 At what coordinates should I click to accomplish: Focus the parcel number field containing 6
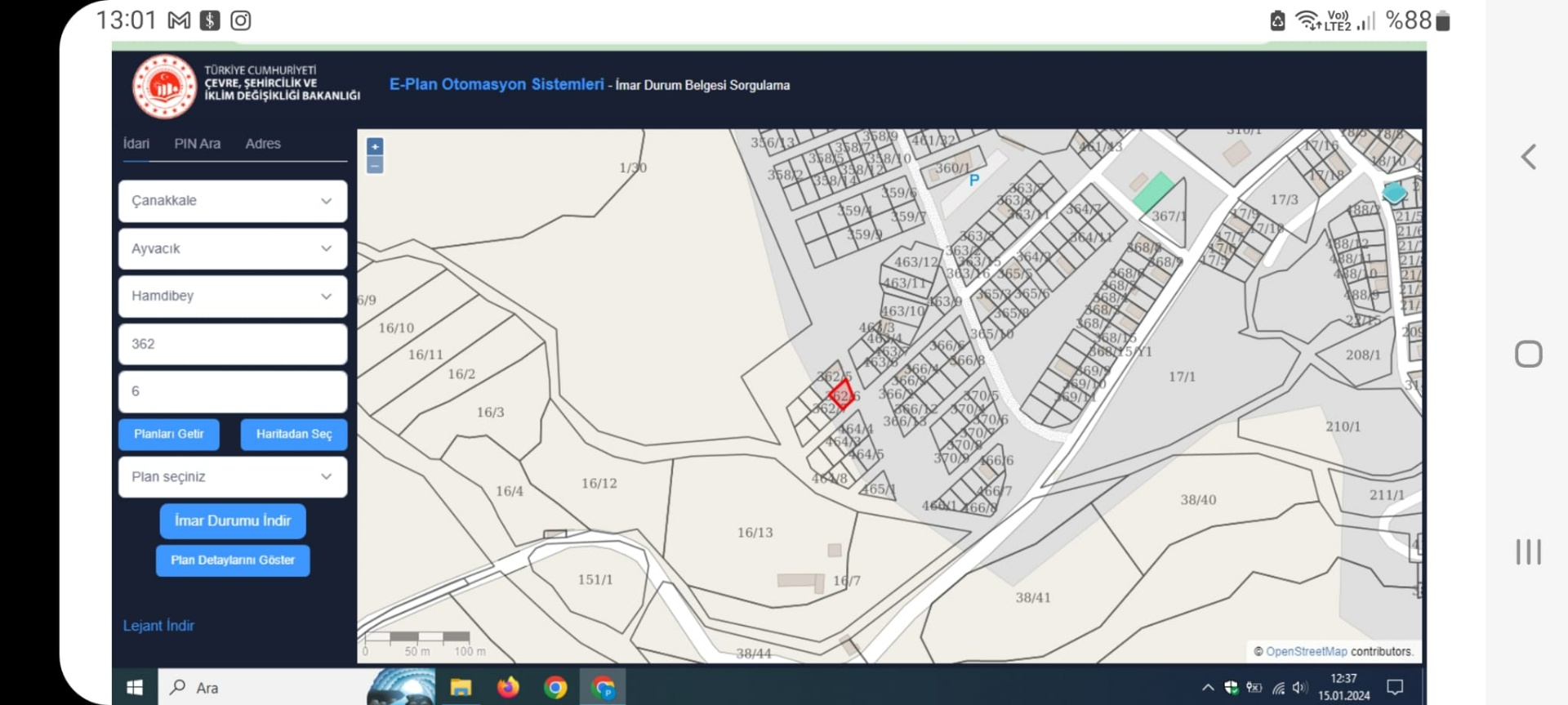click(233, 391)
